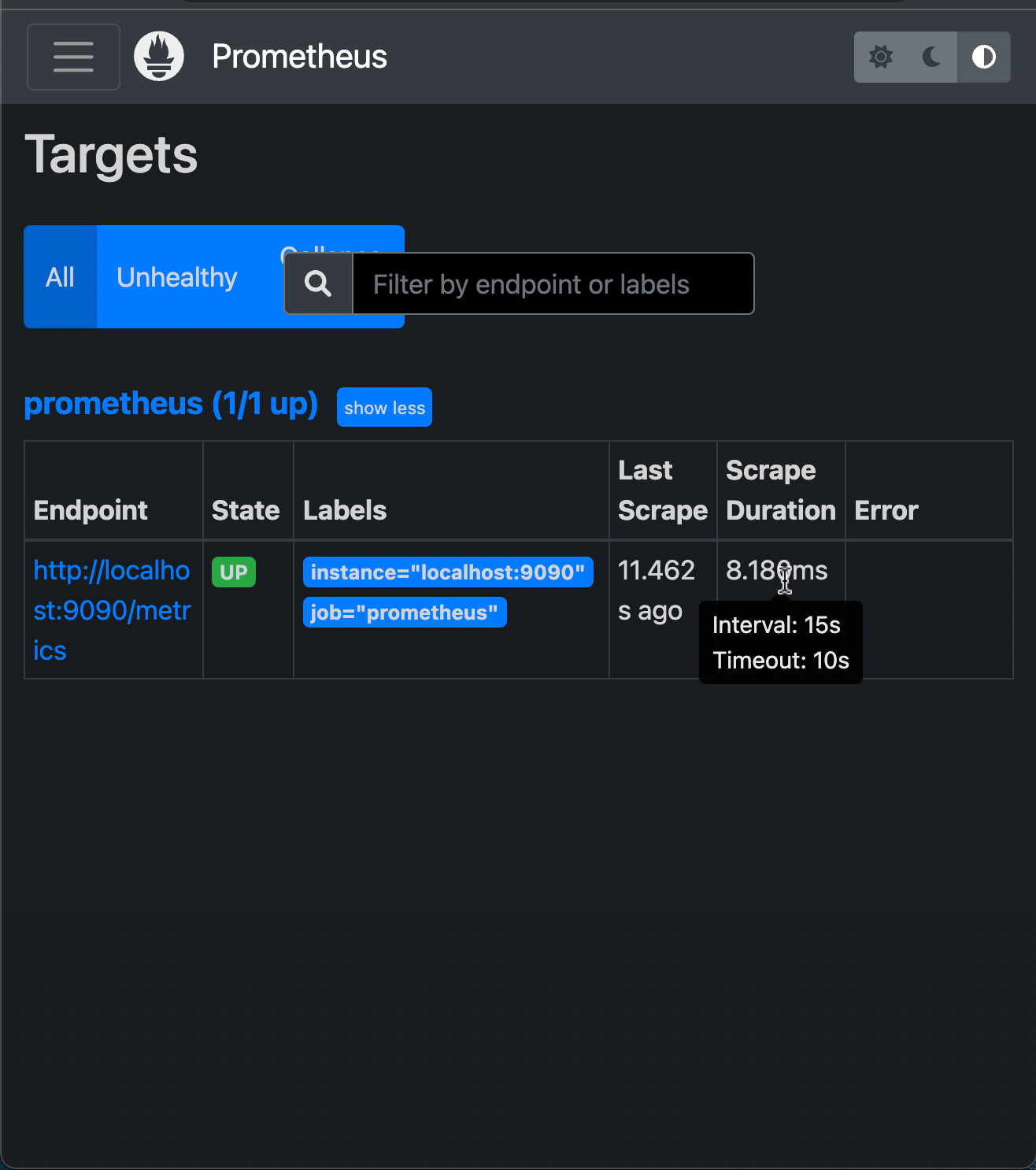
Task: Toggle the Unhealthy targets filter
Action: [x=176, y=276]
